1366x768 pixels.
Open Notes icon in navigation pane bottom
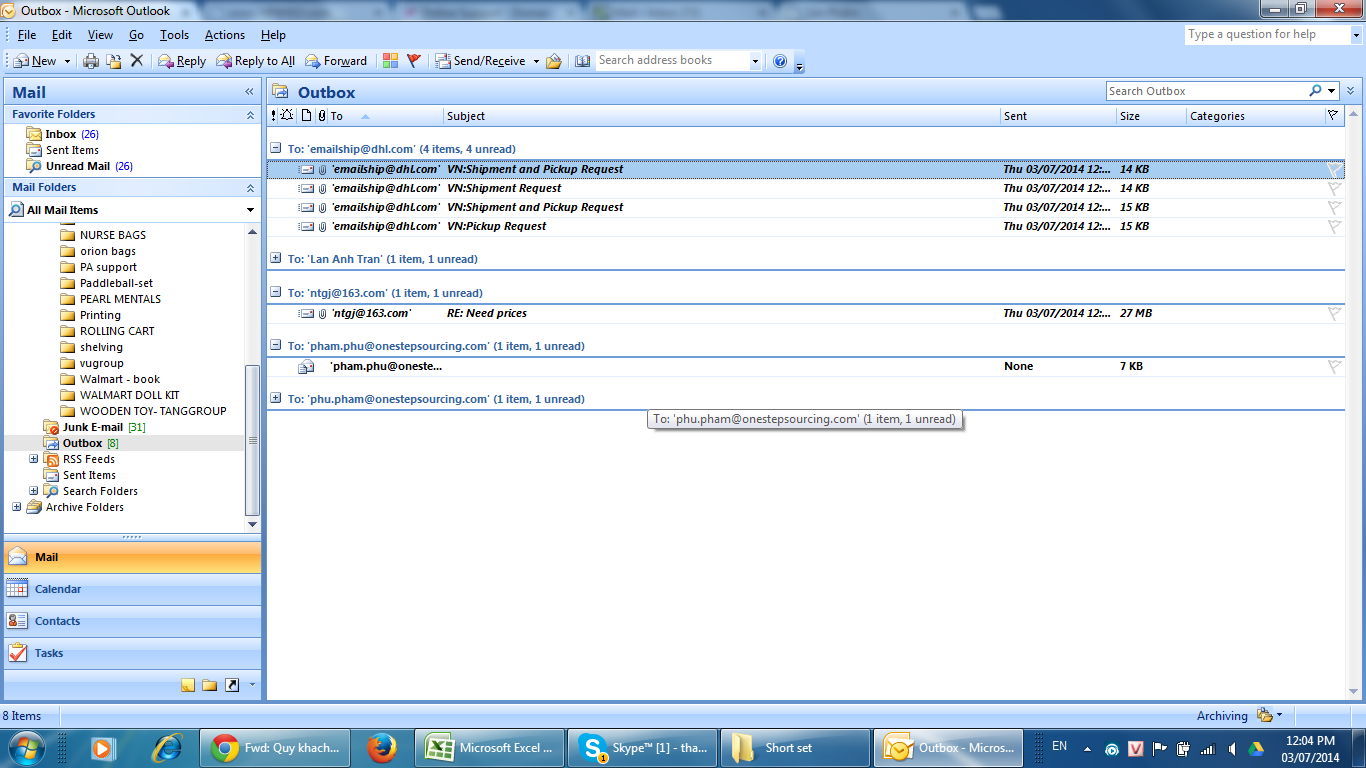tap(188, 685)
